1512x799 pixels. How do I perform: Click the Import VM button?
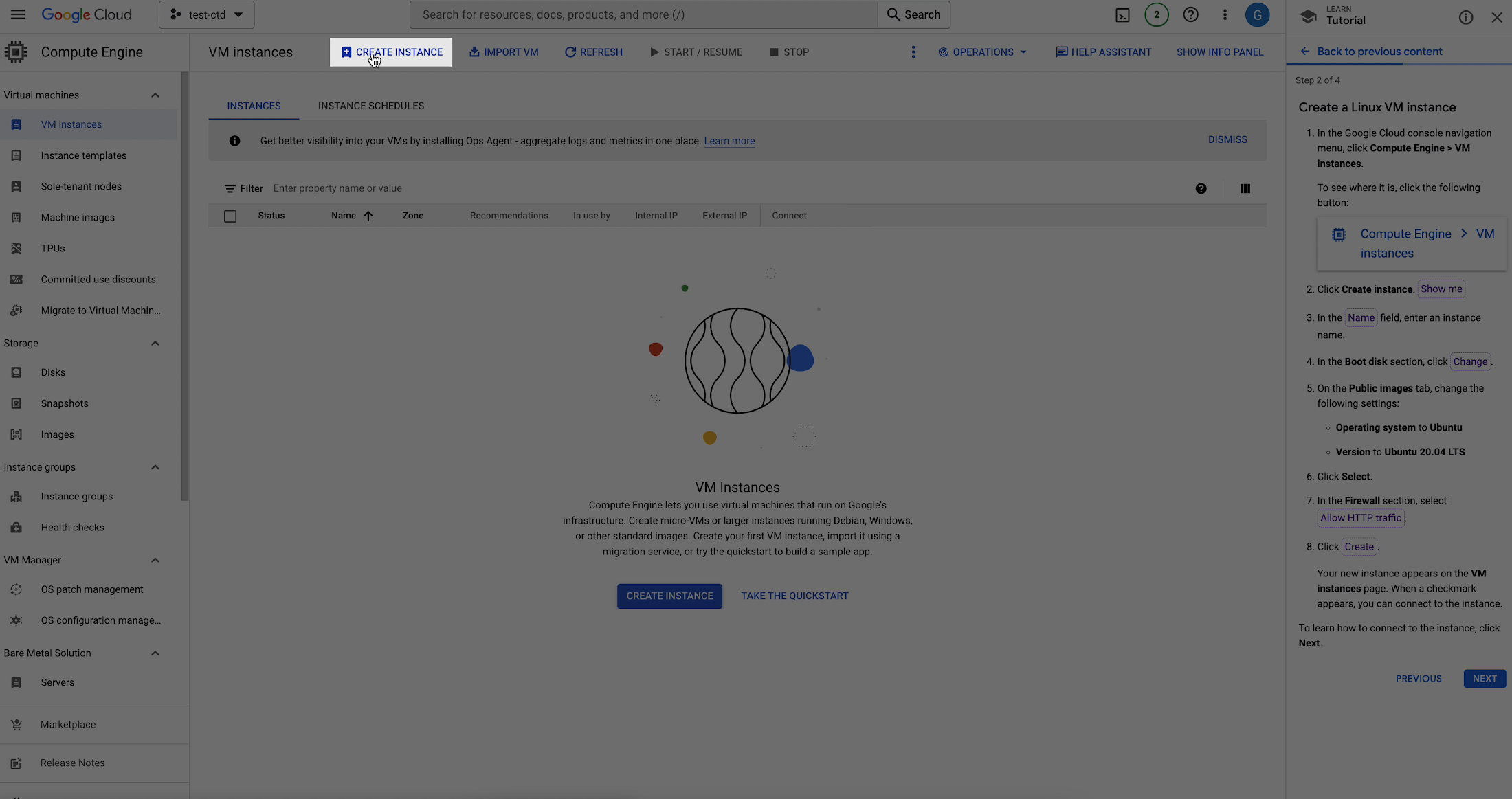tap(504, 52)
